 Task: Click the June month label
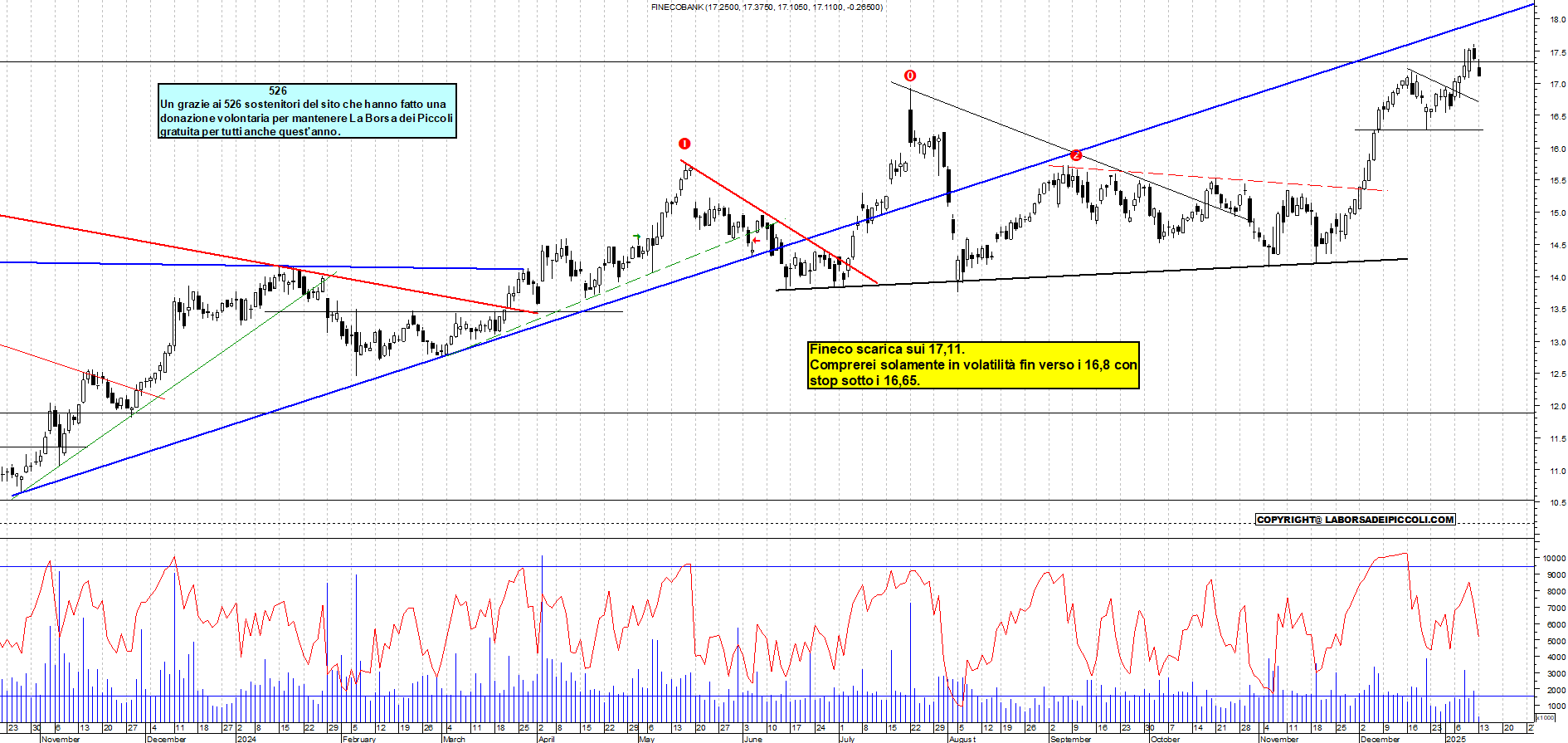tap(753, 739)
